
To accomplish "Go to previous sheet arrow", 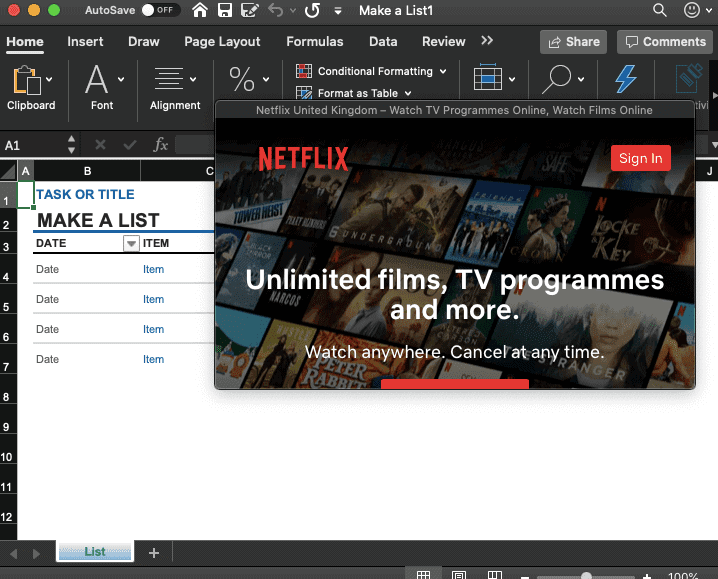I will [x=13, y=553].
